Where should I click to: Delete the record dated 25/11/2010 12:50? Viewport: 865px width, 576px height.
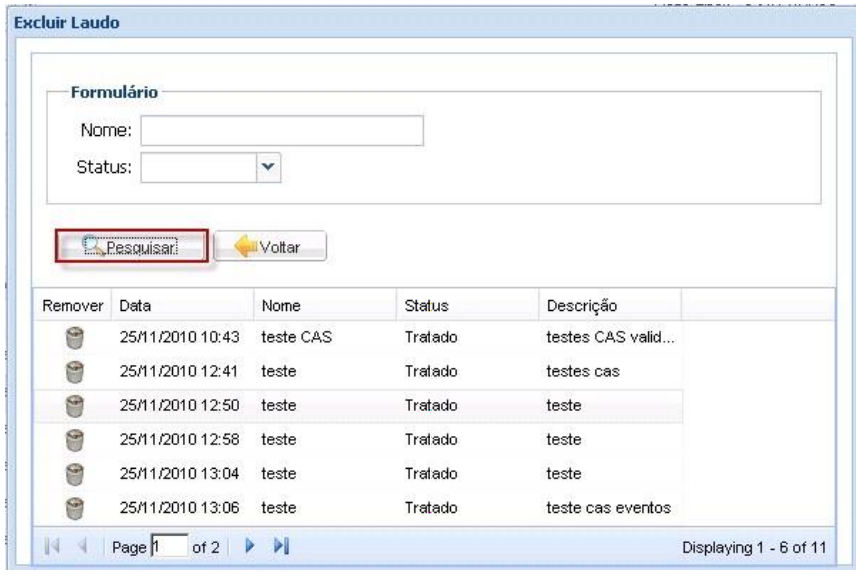pyautogui.click(x=72, y=406)
